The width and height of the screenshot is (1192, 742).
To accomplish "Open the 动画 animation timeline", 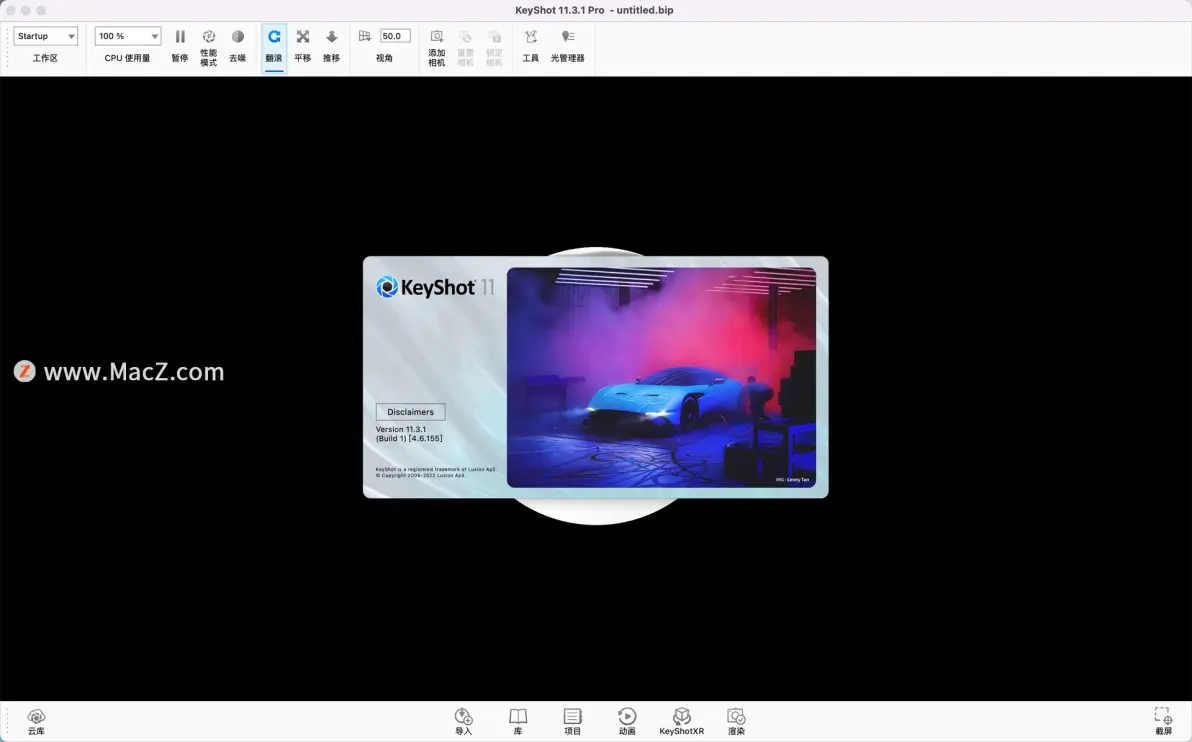I will [627, 717].
